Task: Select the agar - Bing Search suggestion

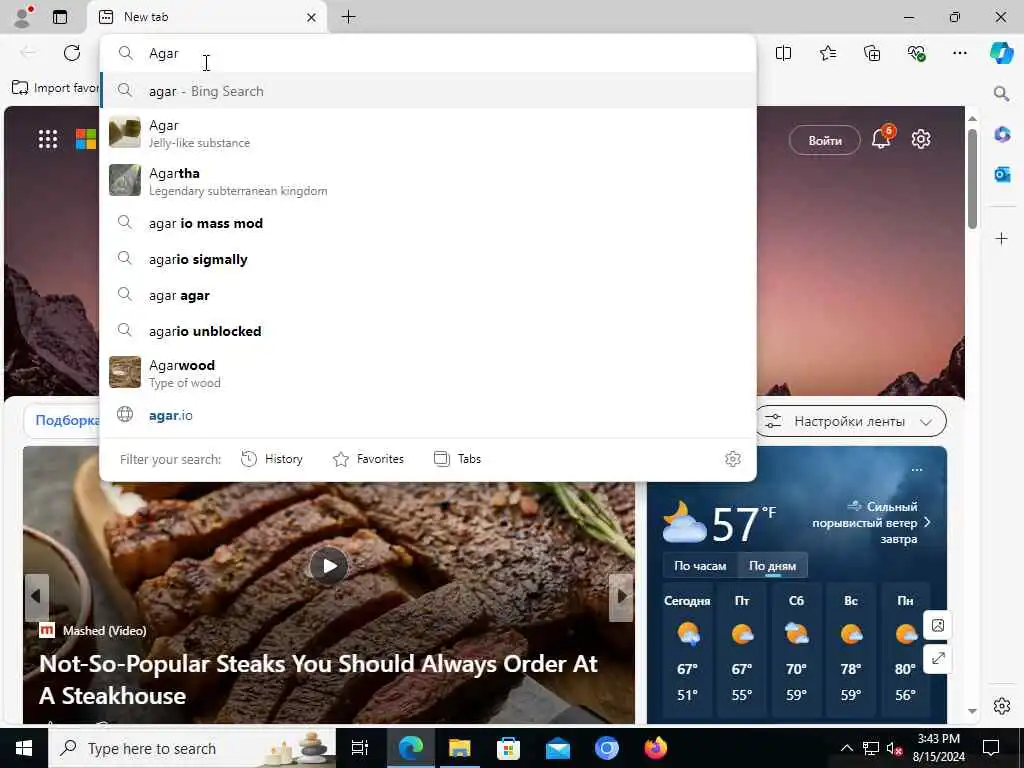Action: pyautogui.click(x=428, y=91)
